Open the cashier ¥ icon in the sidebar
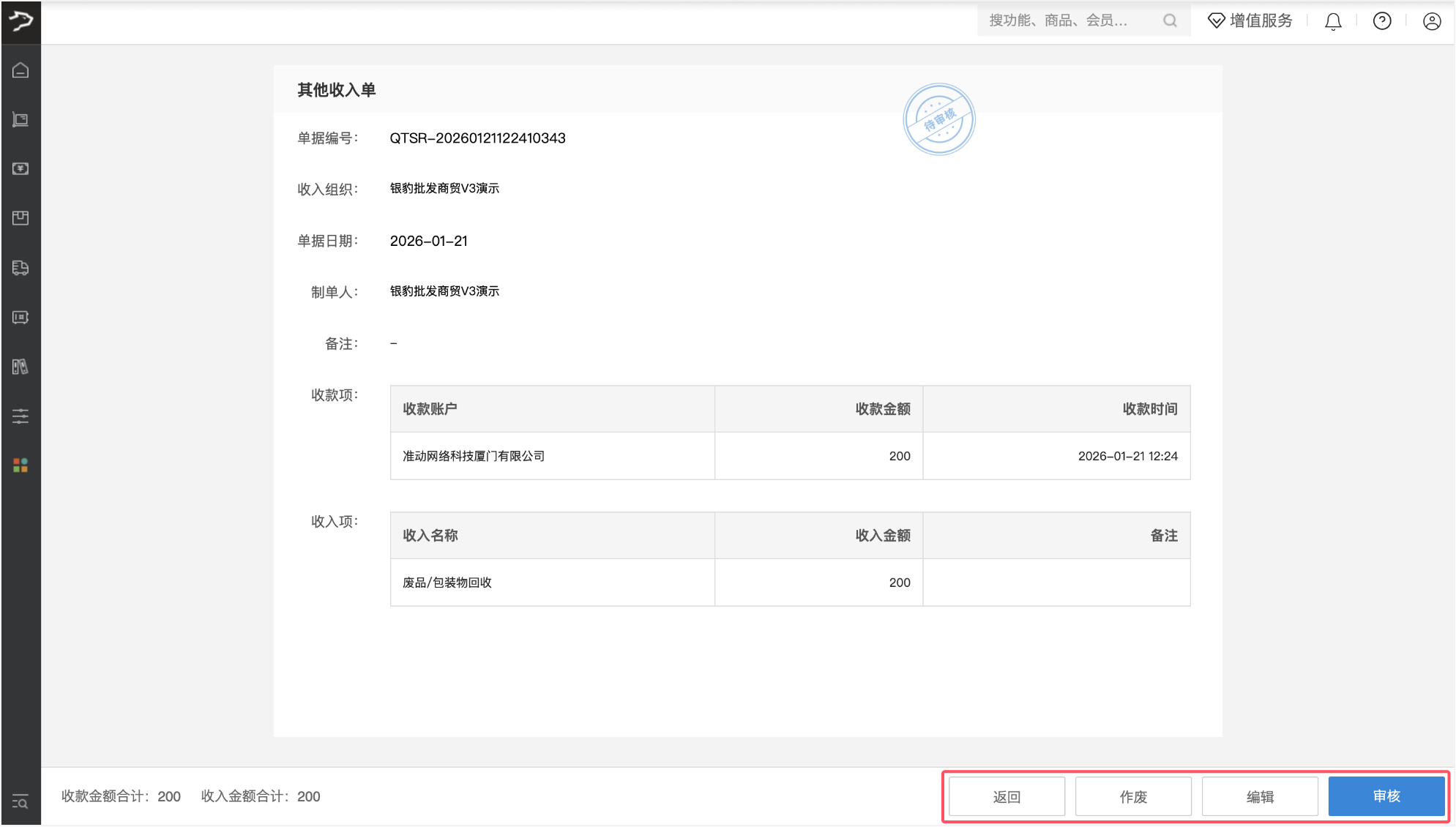Screen dimensions: 1456x827 click(x=20, y=169)
